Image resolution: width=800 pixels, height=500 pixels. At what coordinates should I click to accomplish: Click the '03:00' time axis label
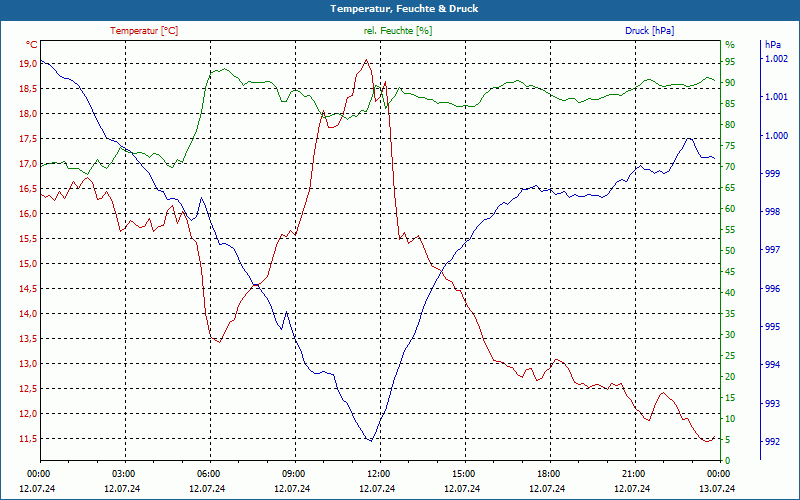(122, 473)
